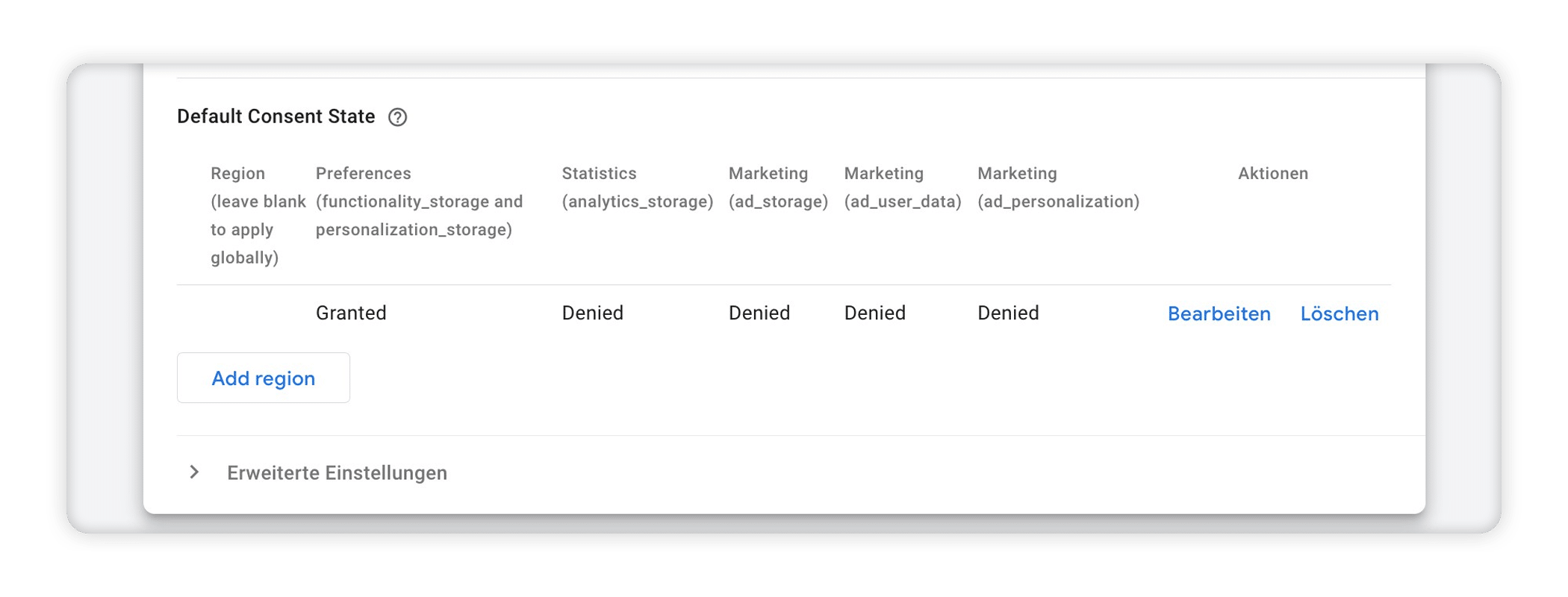Click the Aktionen column header
This screenshot has height=597, width=1568.
1273,173
